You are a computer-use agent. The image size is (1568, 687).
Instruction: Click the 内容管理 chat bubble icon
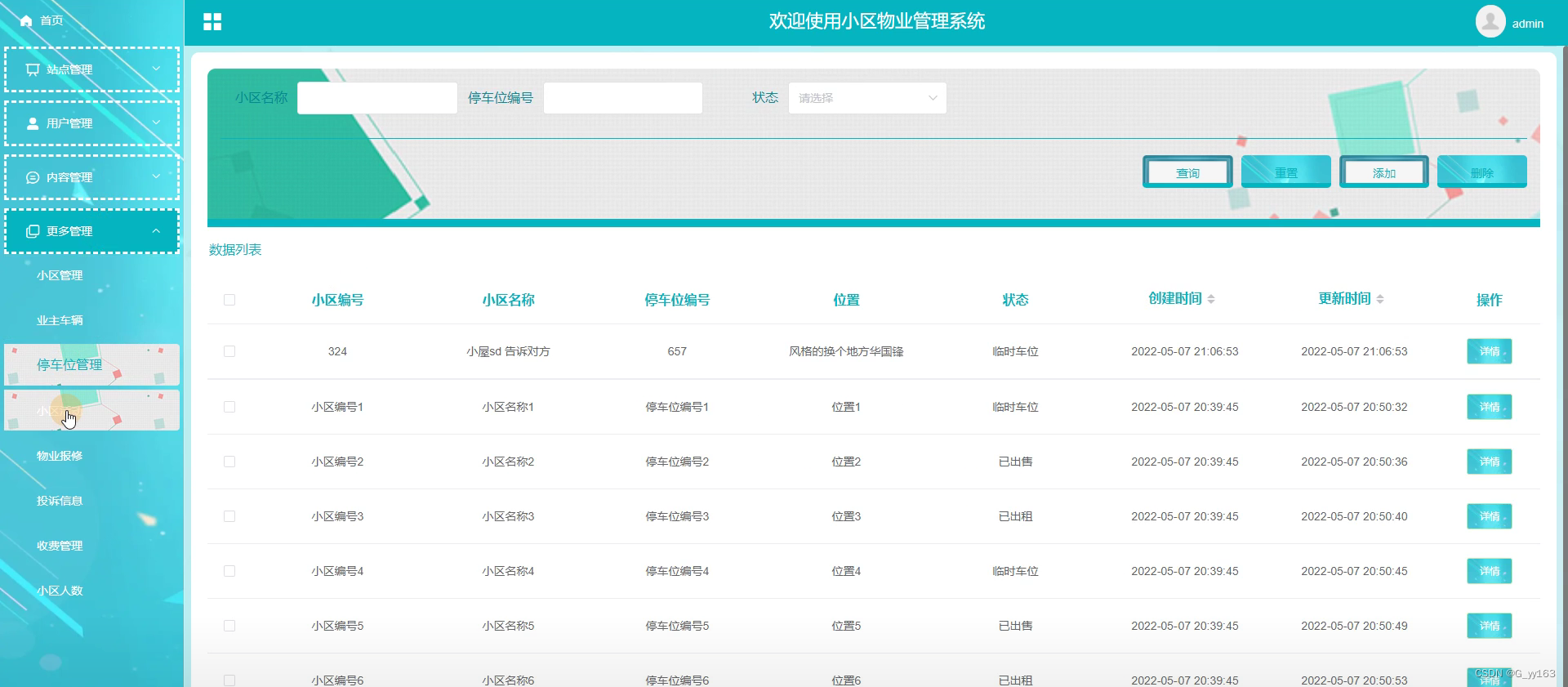(33, 177)
